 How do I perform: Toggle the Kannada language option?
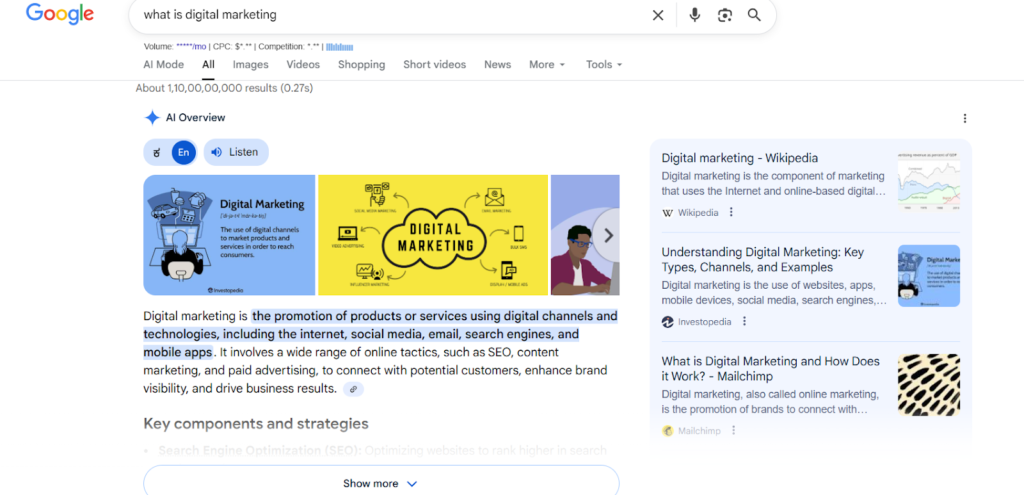tap(157, 152)
